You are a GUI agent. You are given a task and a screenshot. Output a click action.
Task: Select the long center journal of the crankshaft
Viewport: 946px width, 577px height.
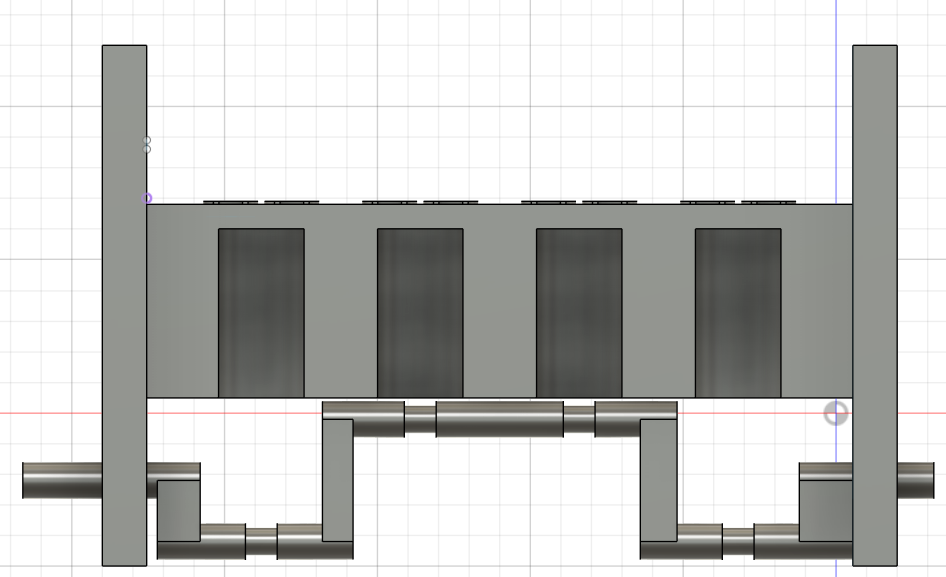(500, 419)
